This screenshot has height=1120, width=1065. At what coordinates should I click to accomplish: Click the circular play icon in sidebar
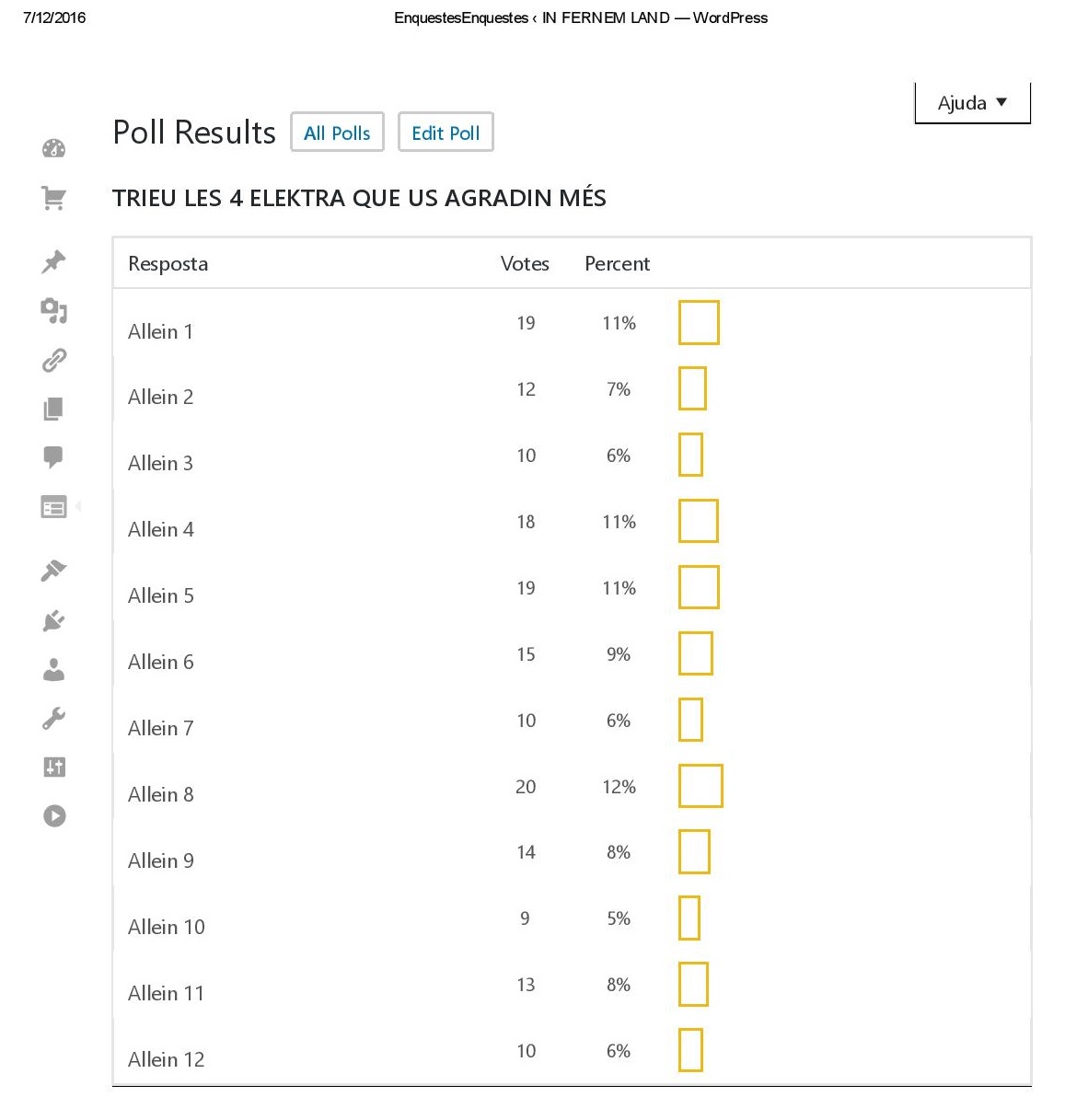(54, 815)
